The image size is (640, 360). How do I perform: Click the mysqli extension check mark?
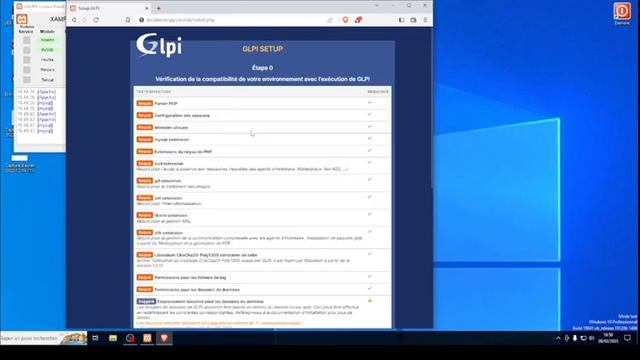coord(370,139)
